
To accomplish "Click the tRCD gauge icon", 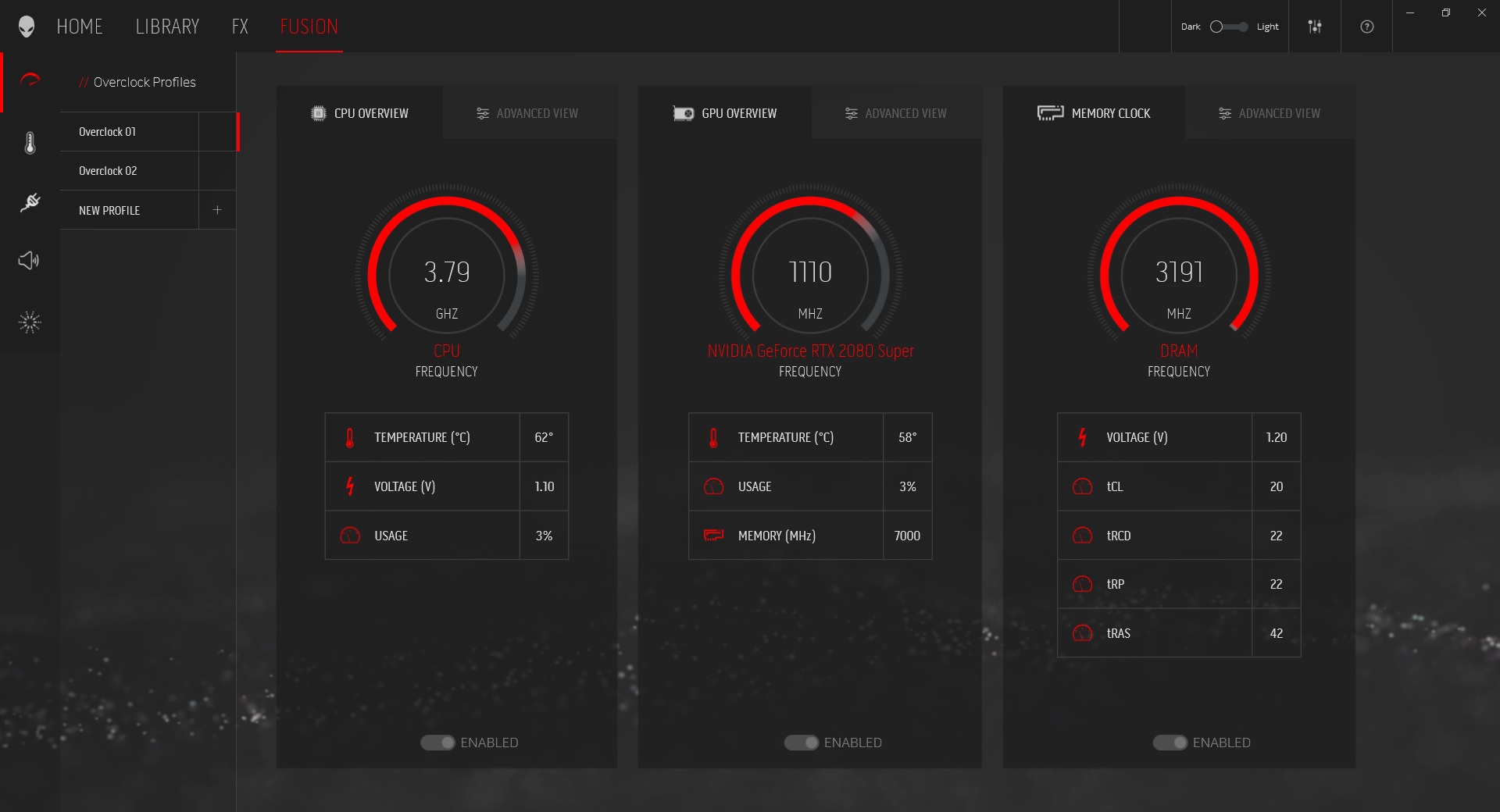I will (x=1082, y=536).
